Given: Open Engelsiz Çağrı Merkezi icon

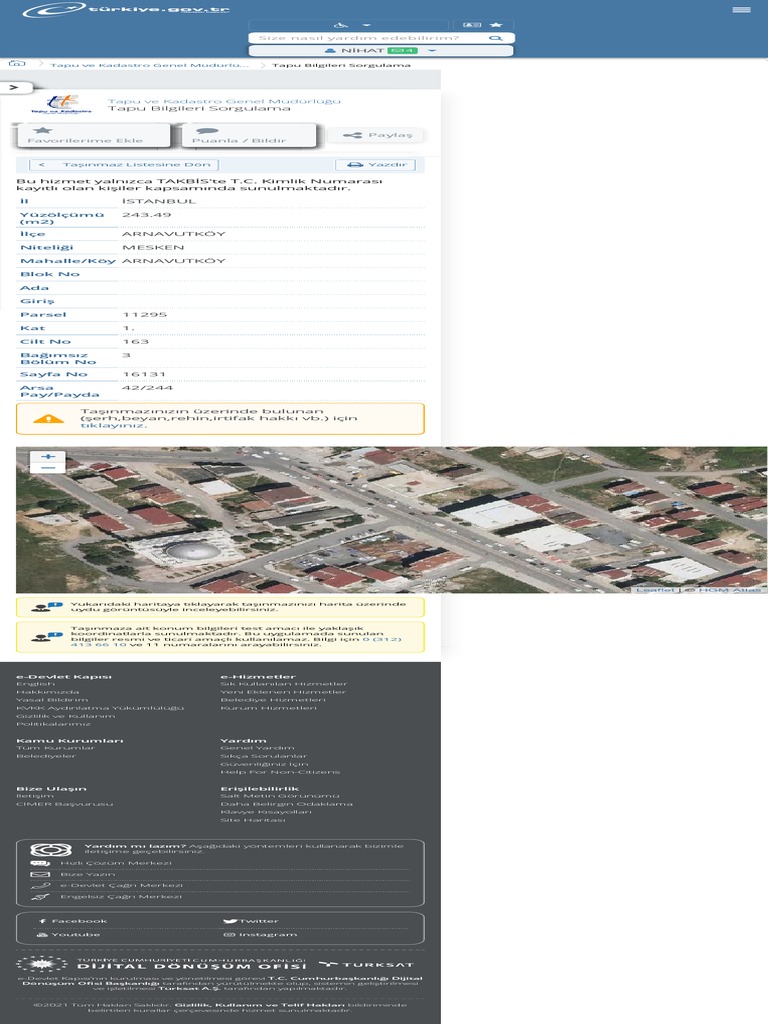Looking at the screenshot, I should click(x=40, y=897).
